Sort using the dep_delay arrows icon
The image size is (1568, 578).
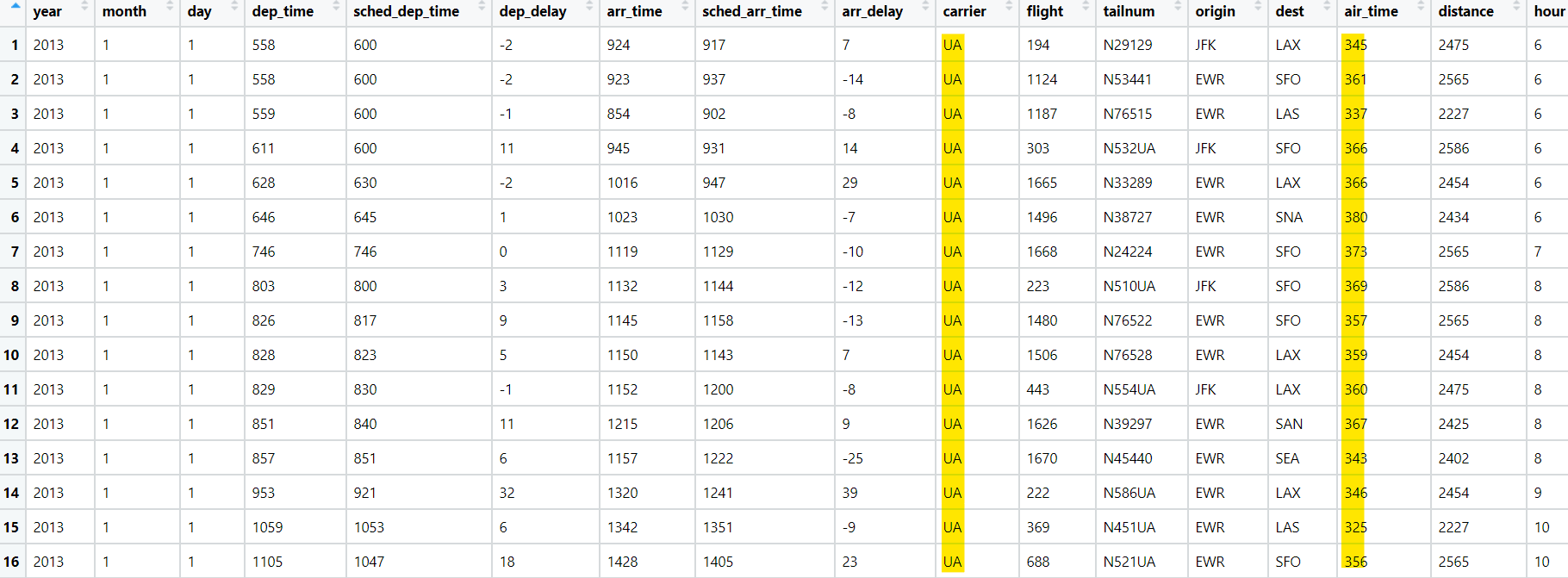tap(588, 6)
